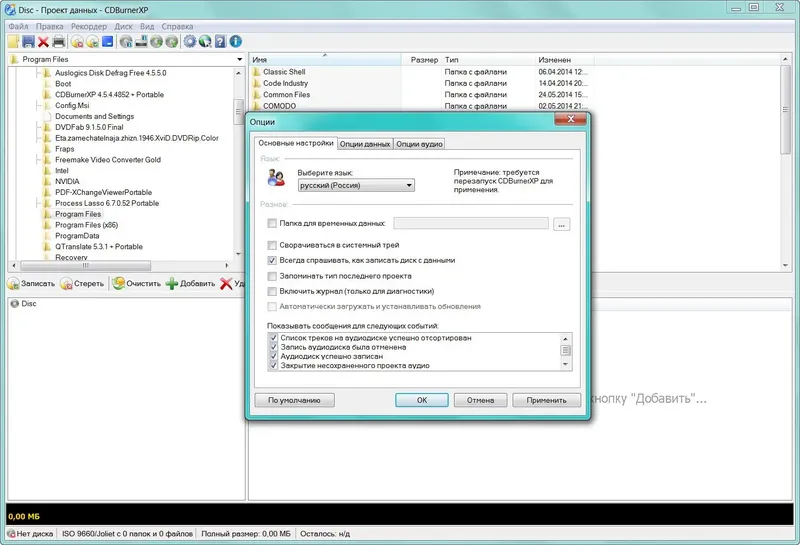The height and width of the screenshot is (545, 800).
Task: Click the blue round info icon
Action: tap(235, 42)
